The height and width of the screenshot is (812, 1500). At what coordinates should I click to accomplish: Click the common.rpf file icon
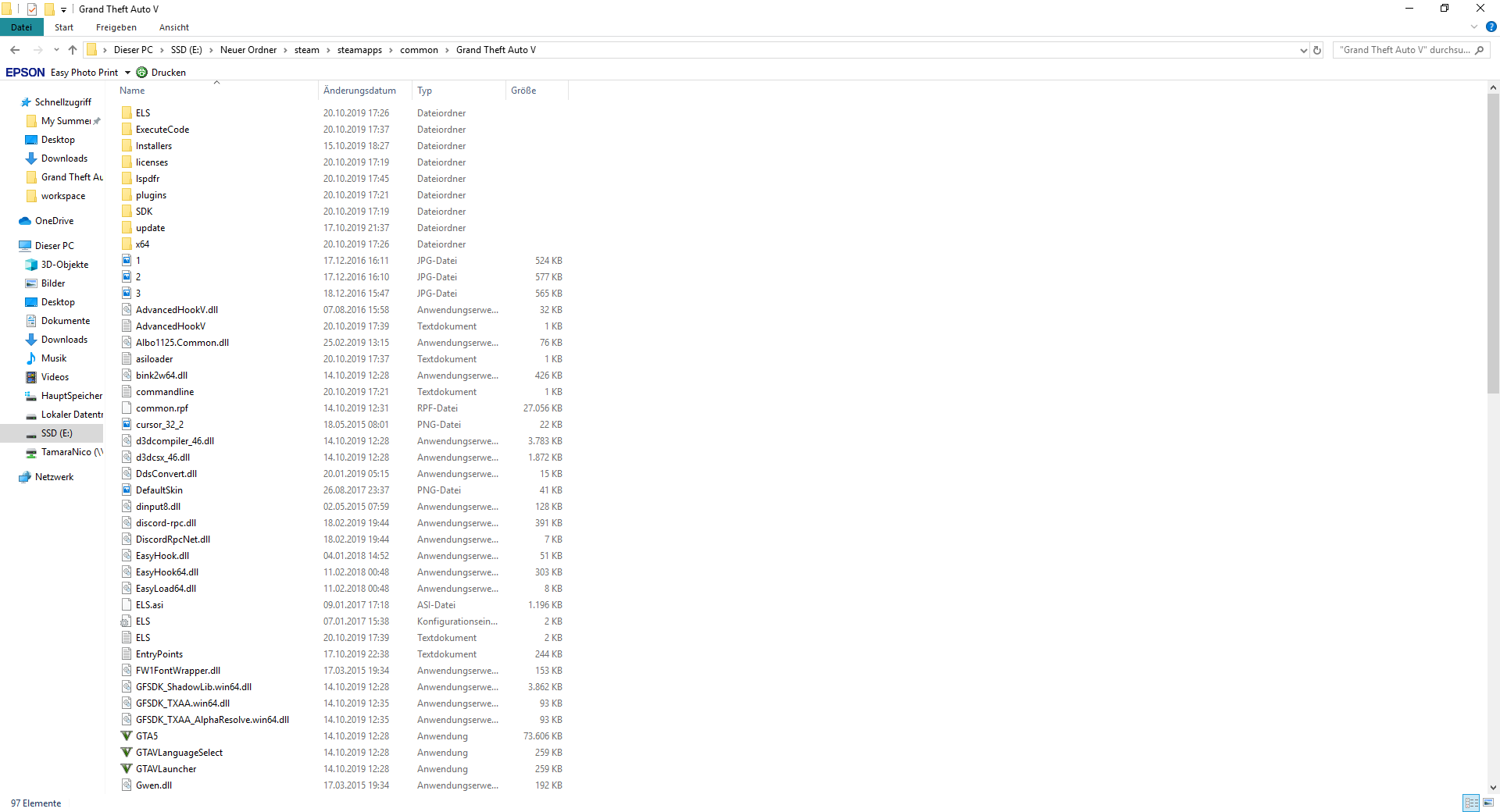[x=127, y=408]
